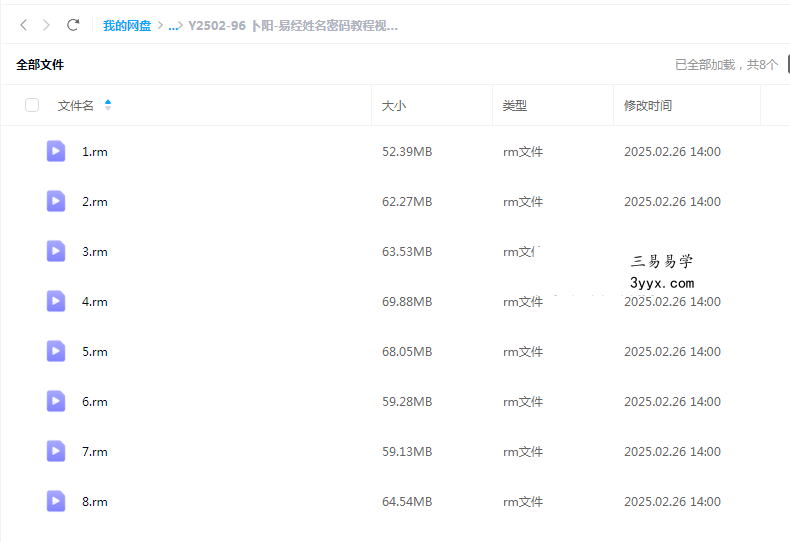Image resolution: width=790 pixels, height=542 pixels.
Task: Open the file named 8.rm
Action: 95,502
